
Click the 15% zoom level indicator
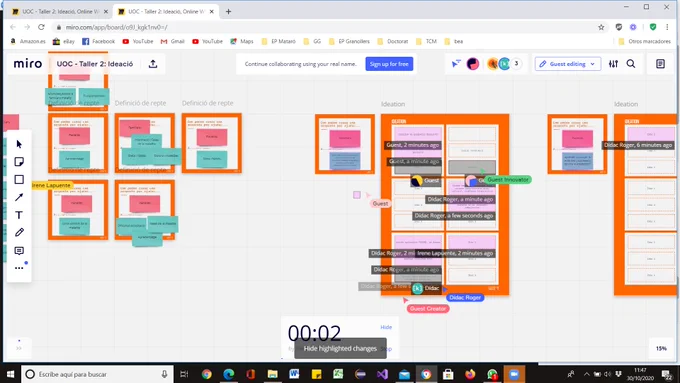pos(661,348)
